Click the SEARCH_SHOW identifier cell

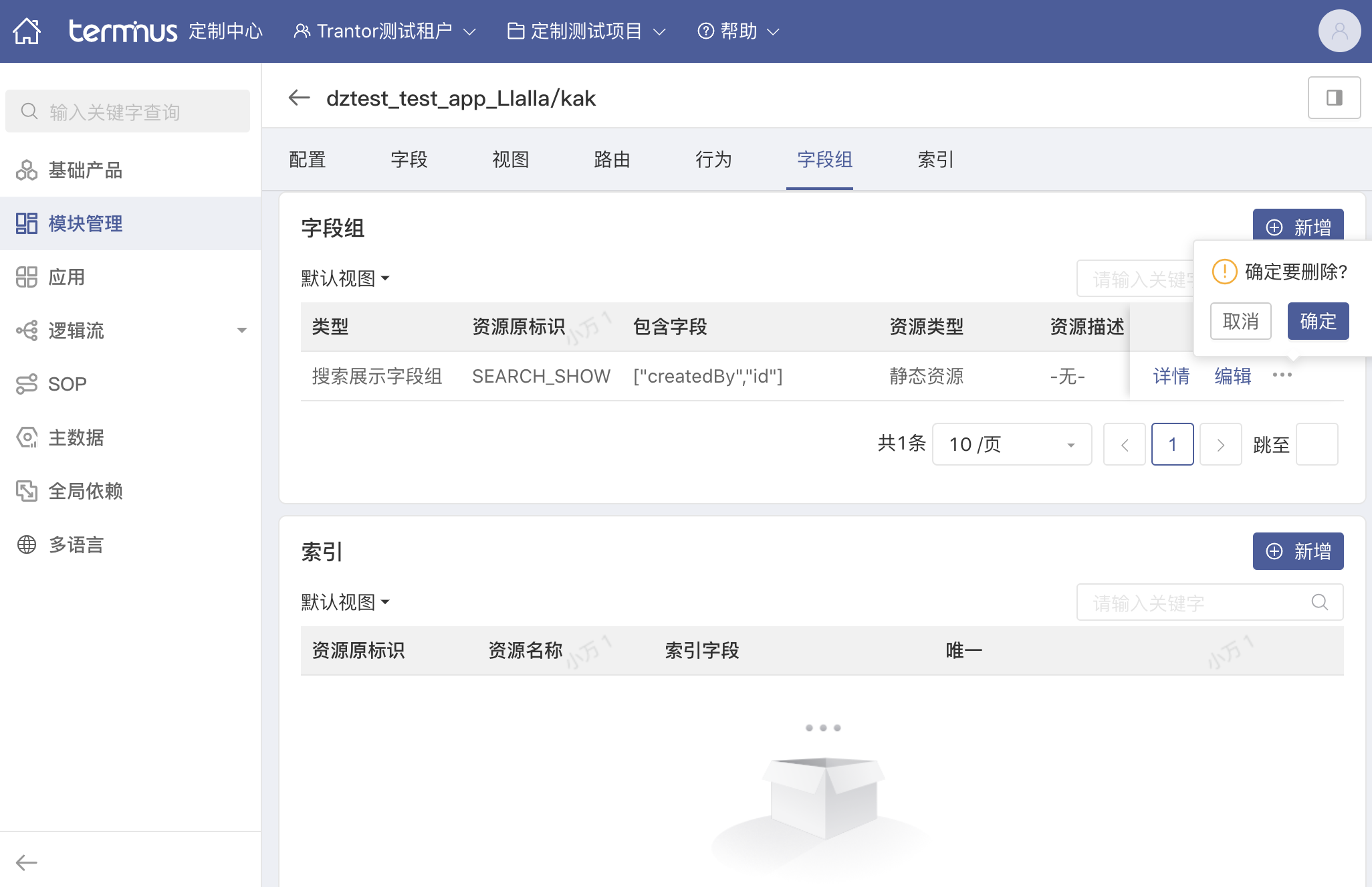(541, 376)
